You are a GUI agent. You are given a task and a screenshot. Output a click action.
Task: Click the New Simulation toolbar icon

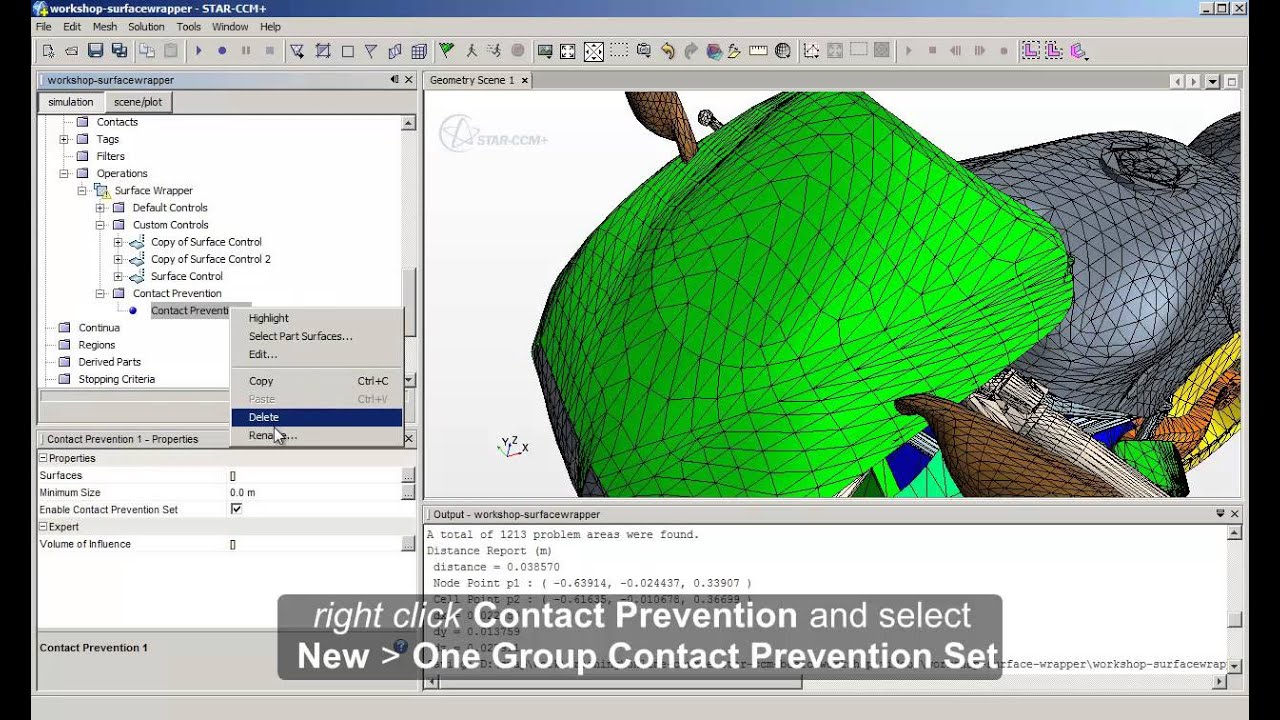coord(47,51)
